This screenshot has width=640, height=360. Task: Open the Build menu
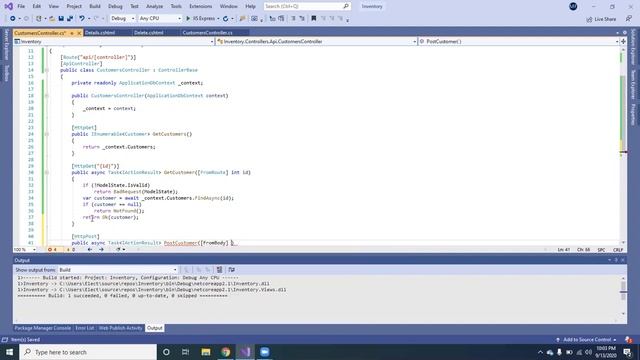point(95,7)
